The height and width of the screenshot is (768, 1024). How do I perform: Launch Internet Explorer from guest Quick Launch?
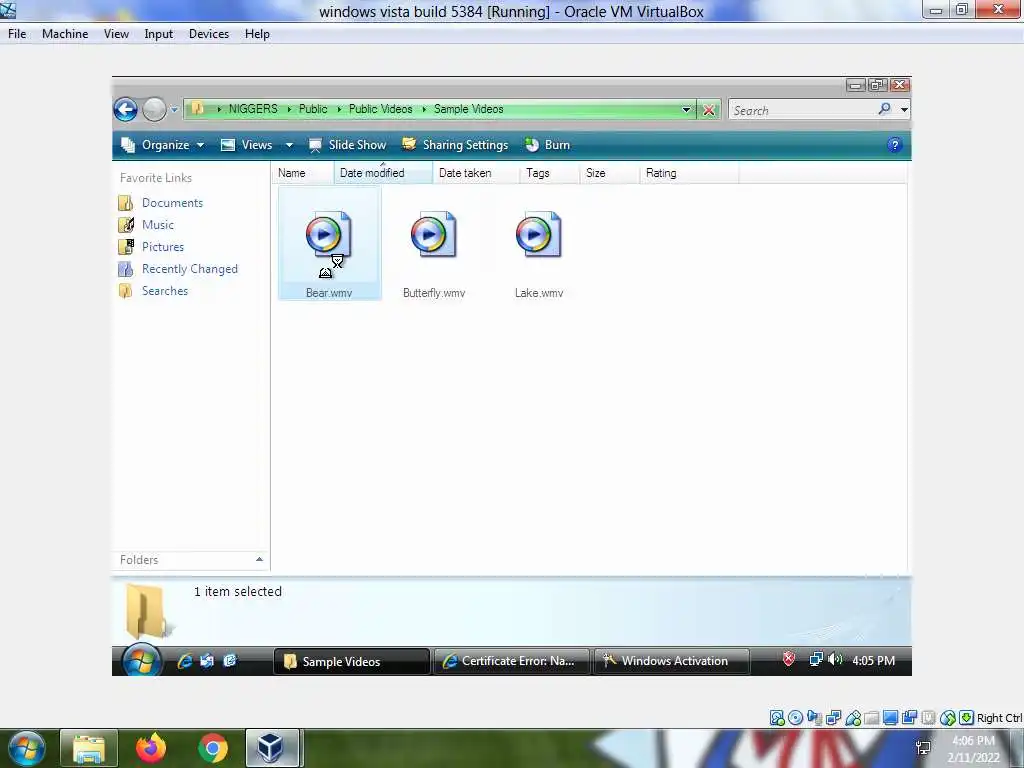tap(185, 661)
